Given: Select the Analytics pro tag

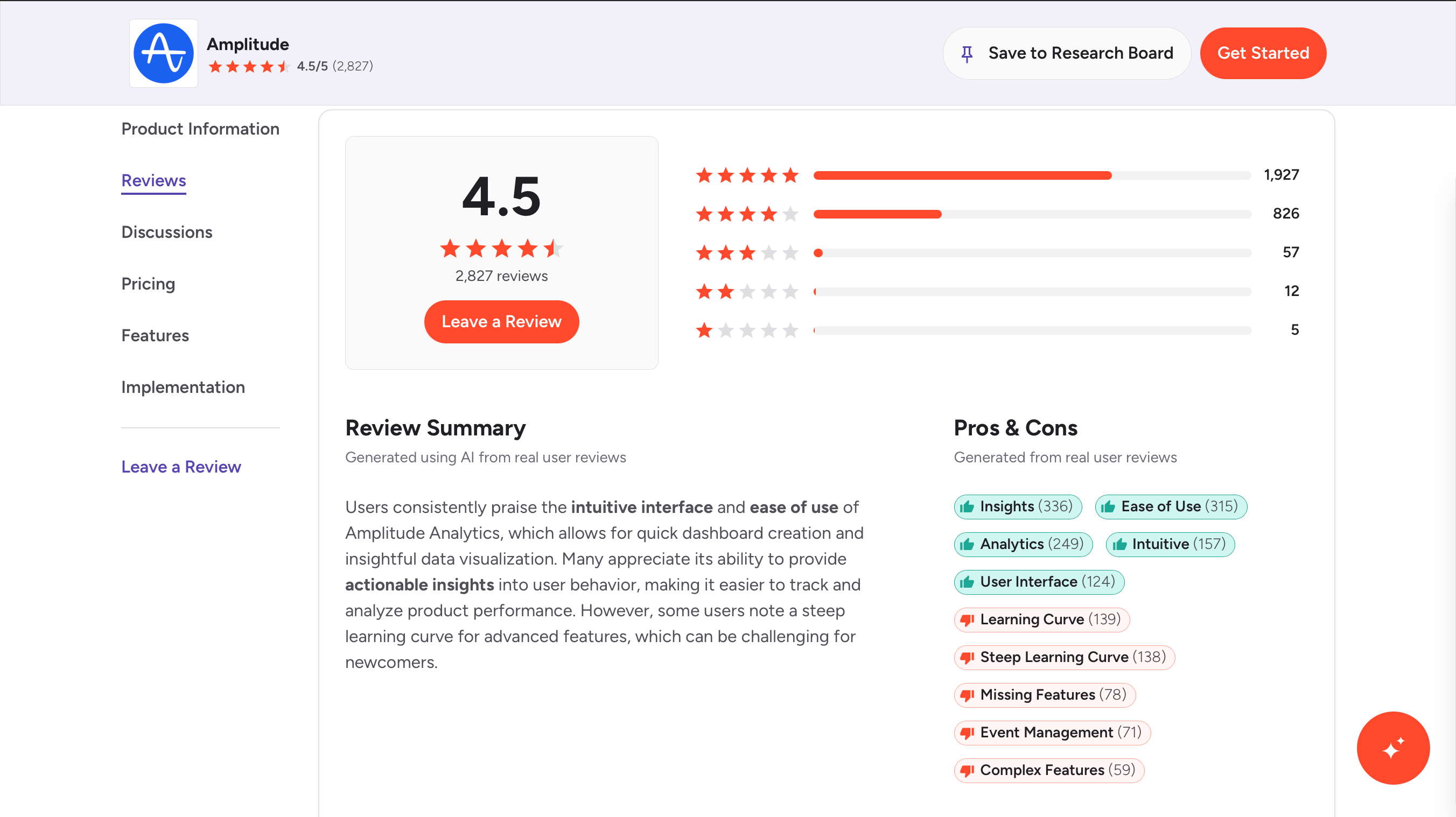Looking at the screenshot, I should pyautogui.click(x=1023, y=544).
